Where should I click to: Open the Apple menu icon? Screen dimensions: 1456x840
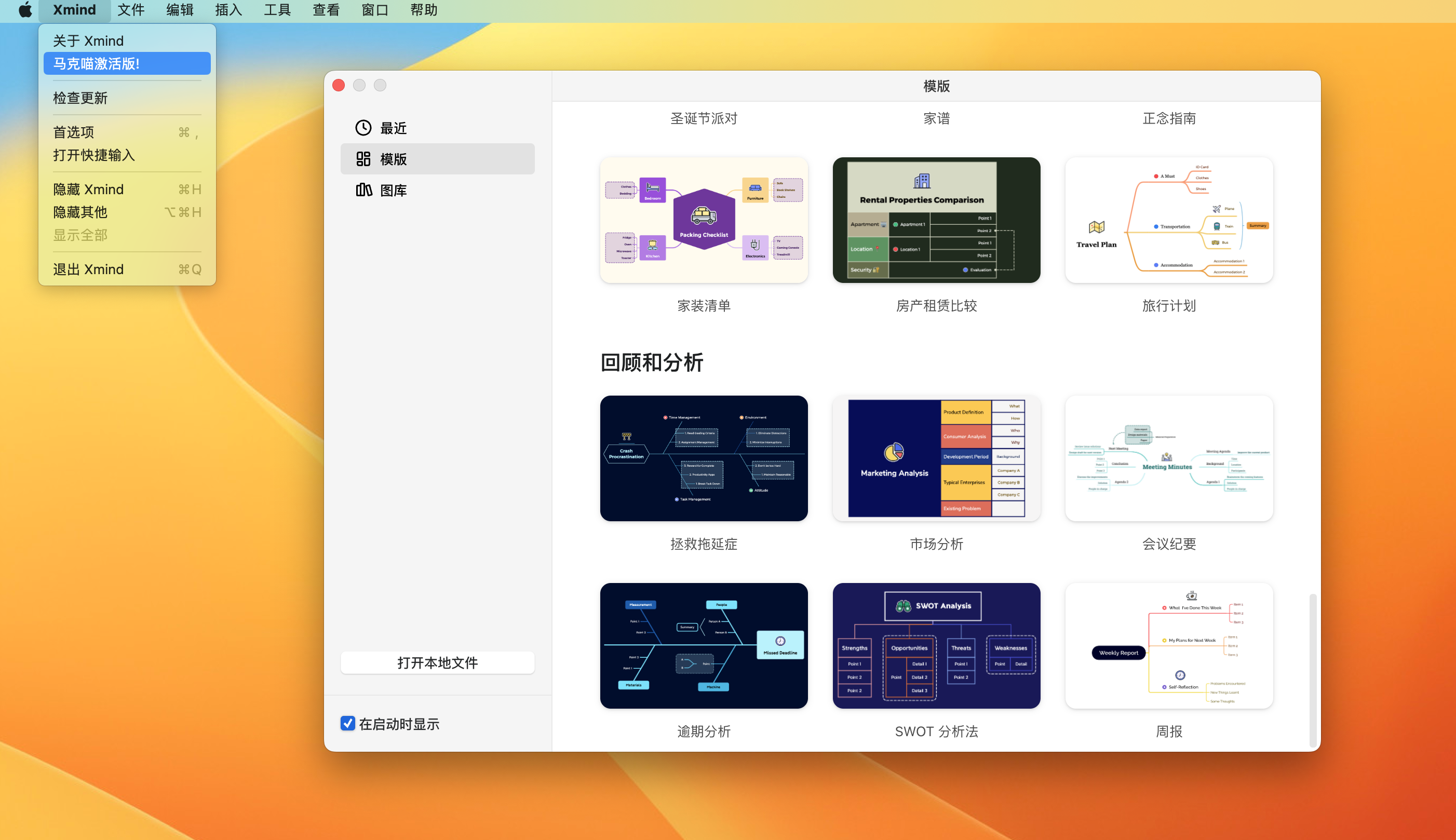(25, 10)
